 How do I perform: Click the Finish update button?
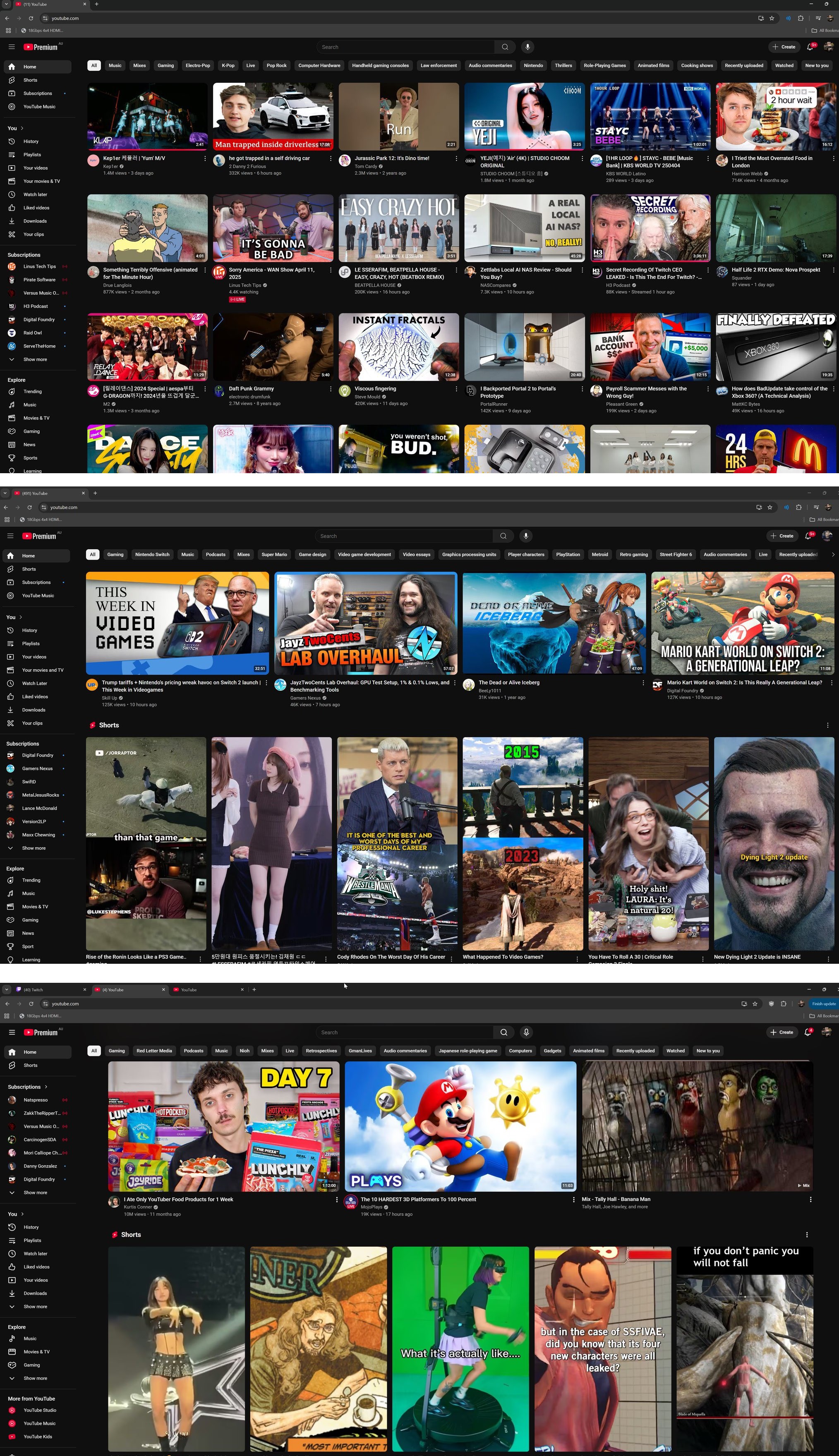pyautogui.click(x=823, y=1004)
